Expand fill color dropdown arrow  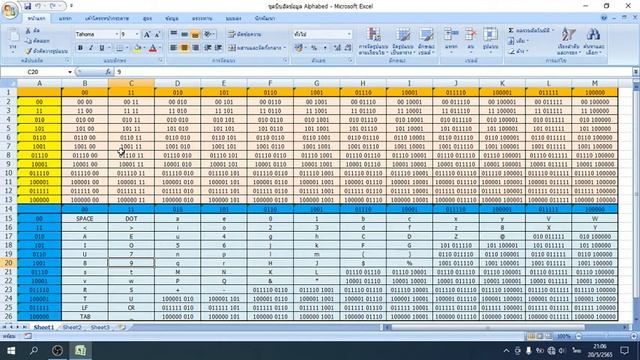(x=144, y=48)
